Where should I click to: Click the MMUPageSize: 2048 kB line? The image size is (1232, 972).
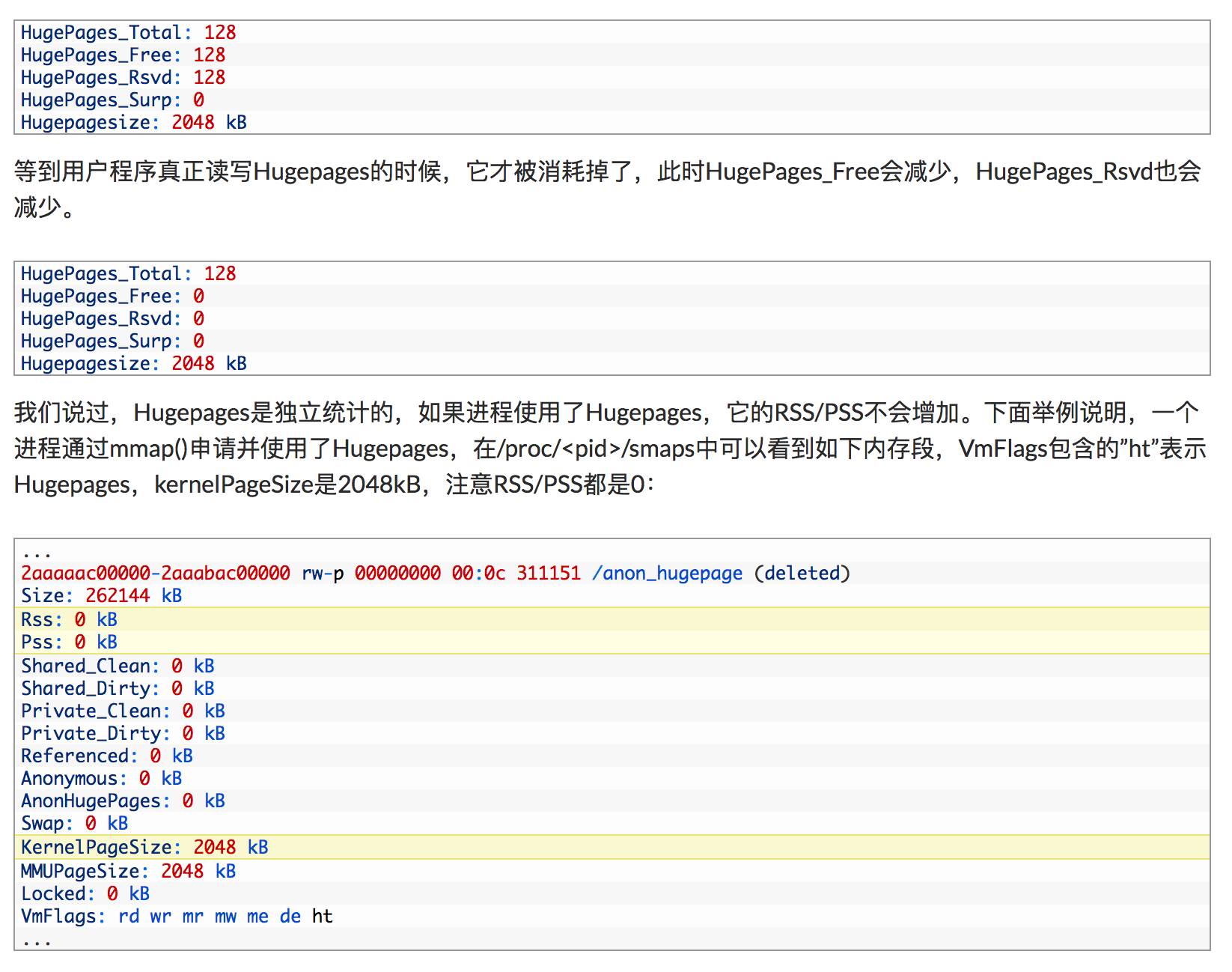click(x=128, y=872)
